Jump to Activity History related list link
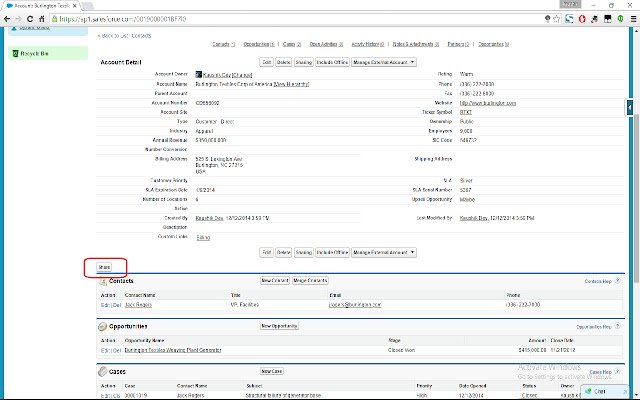Screen dimensions: 640x400 click(368, 44)
